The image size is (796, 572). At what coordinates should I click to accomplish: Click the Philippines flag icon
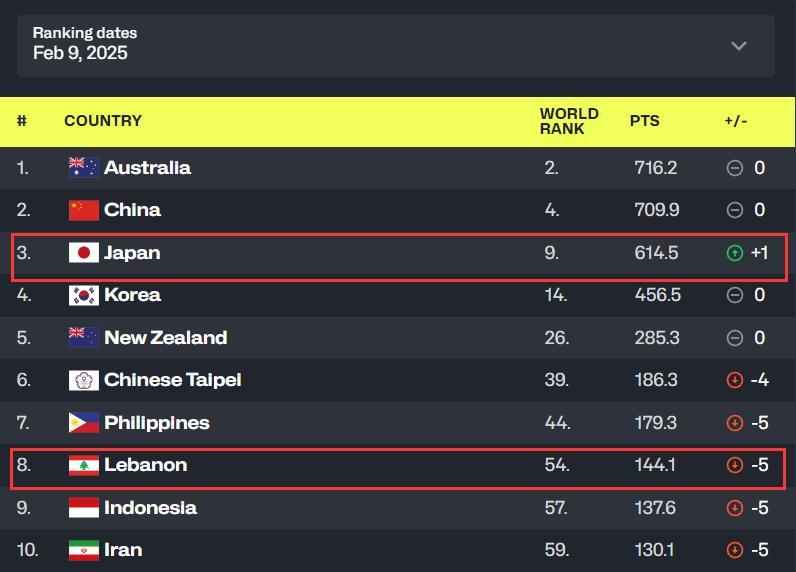point(83,423)
